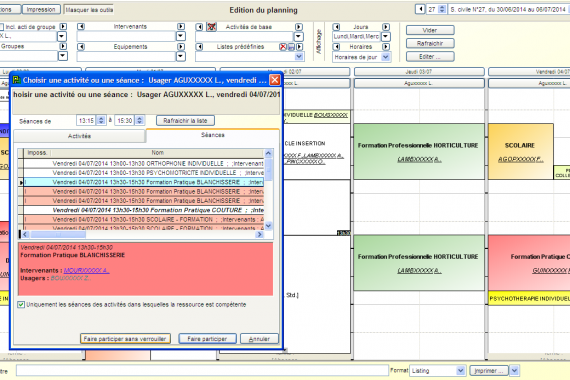The height and width of the screenshot is (380, 570).
Task: Open the Format Listing dropdown
Action: tap(461, 371)
